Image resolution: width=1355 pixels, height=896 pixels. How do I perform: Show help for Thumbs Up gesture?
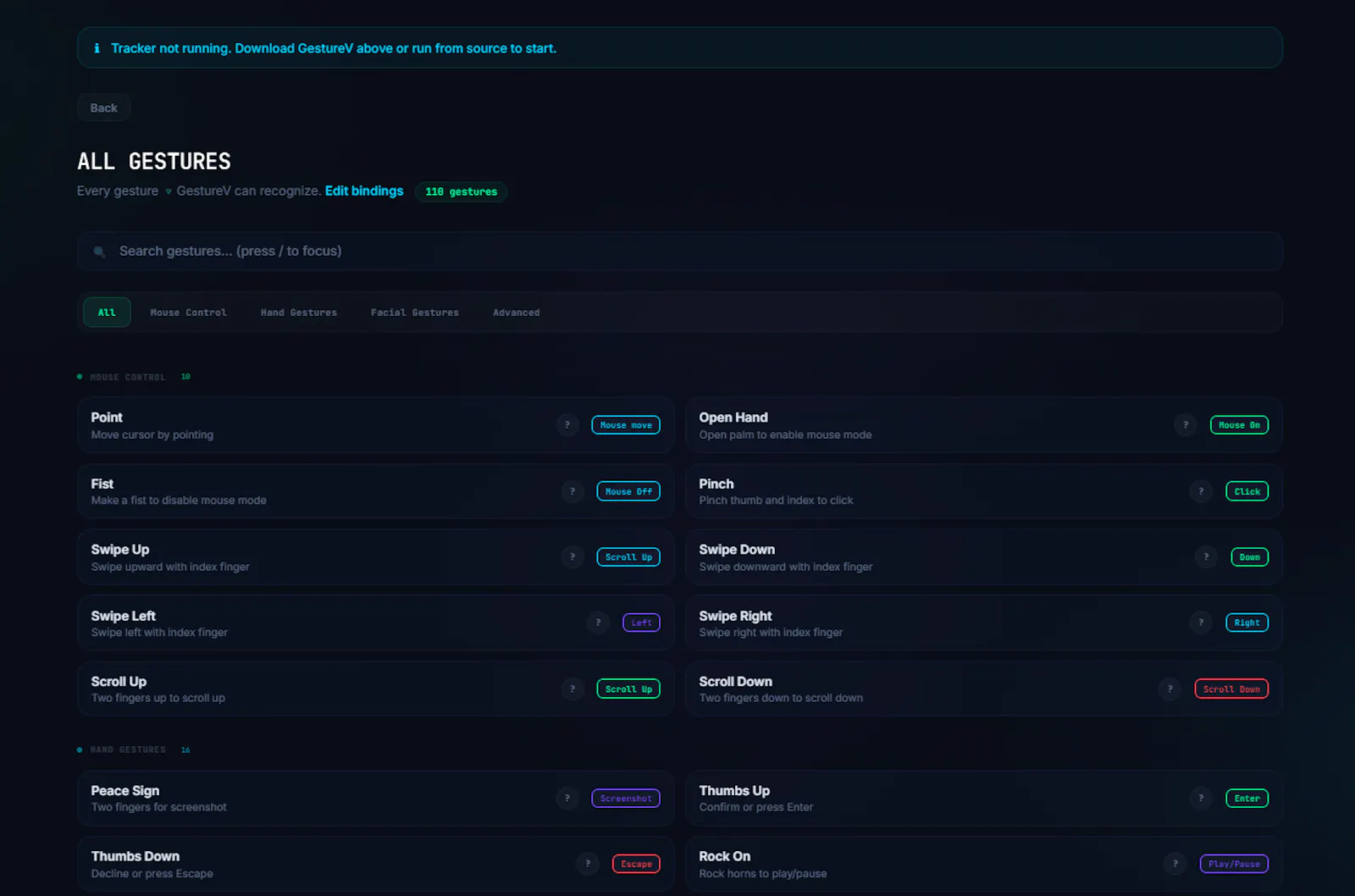[x=1201, y=798]
